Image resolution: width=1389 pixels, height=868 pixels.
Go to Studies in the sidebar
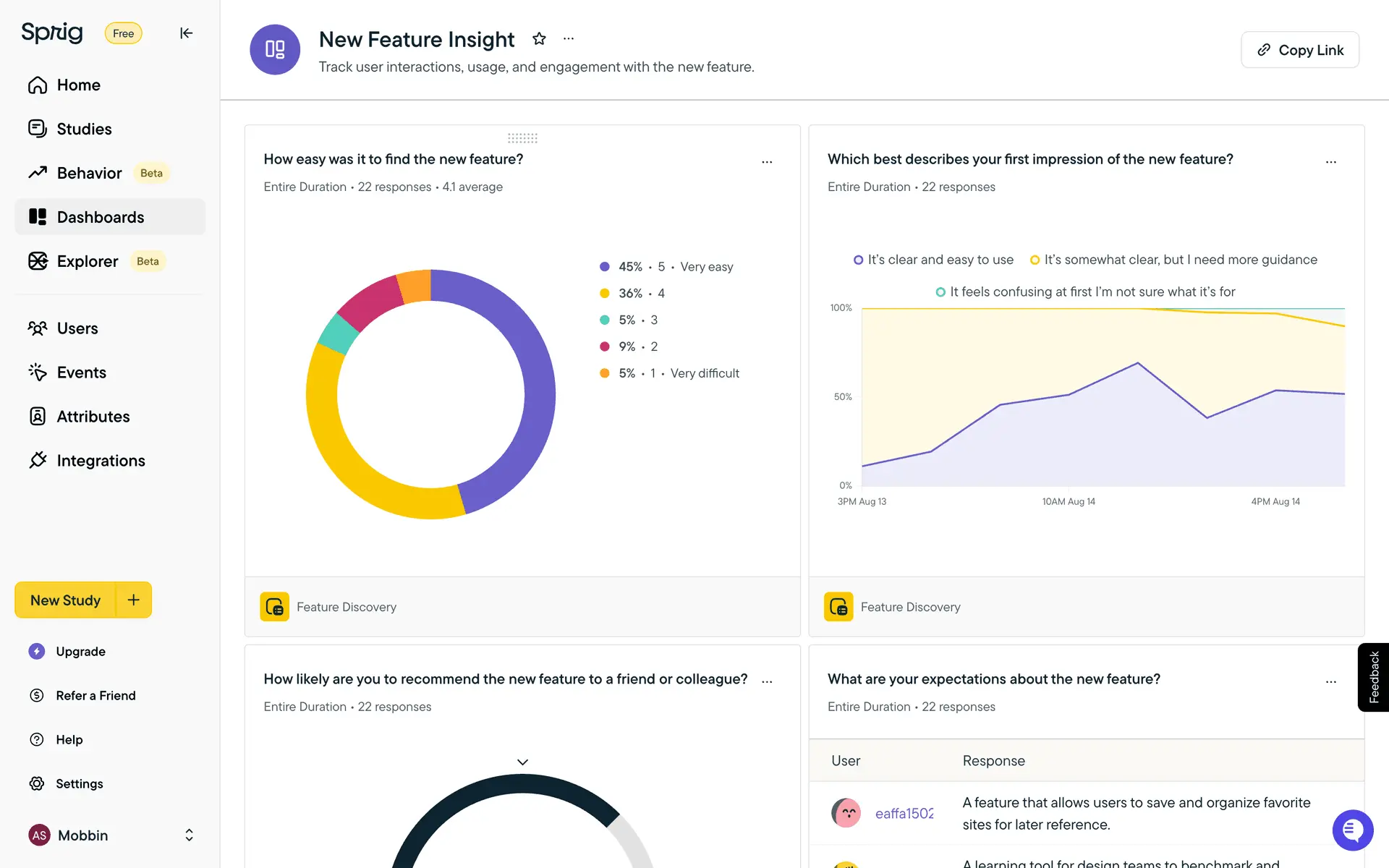(84, 129)
